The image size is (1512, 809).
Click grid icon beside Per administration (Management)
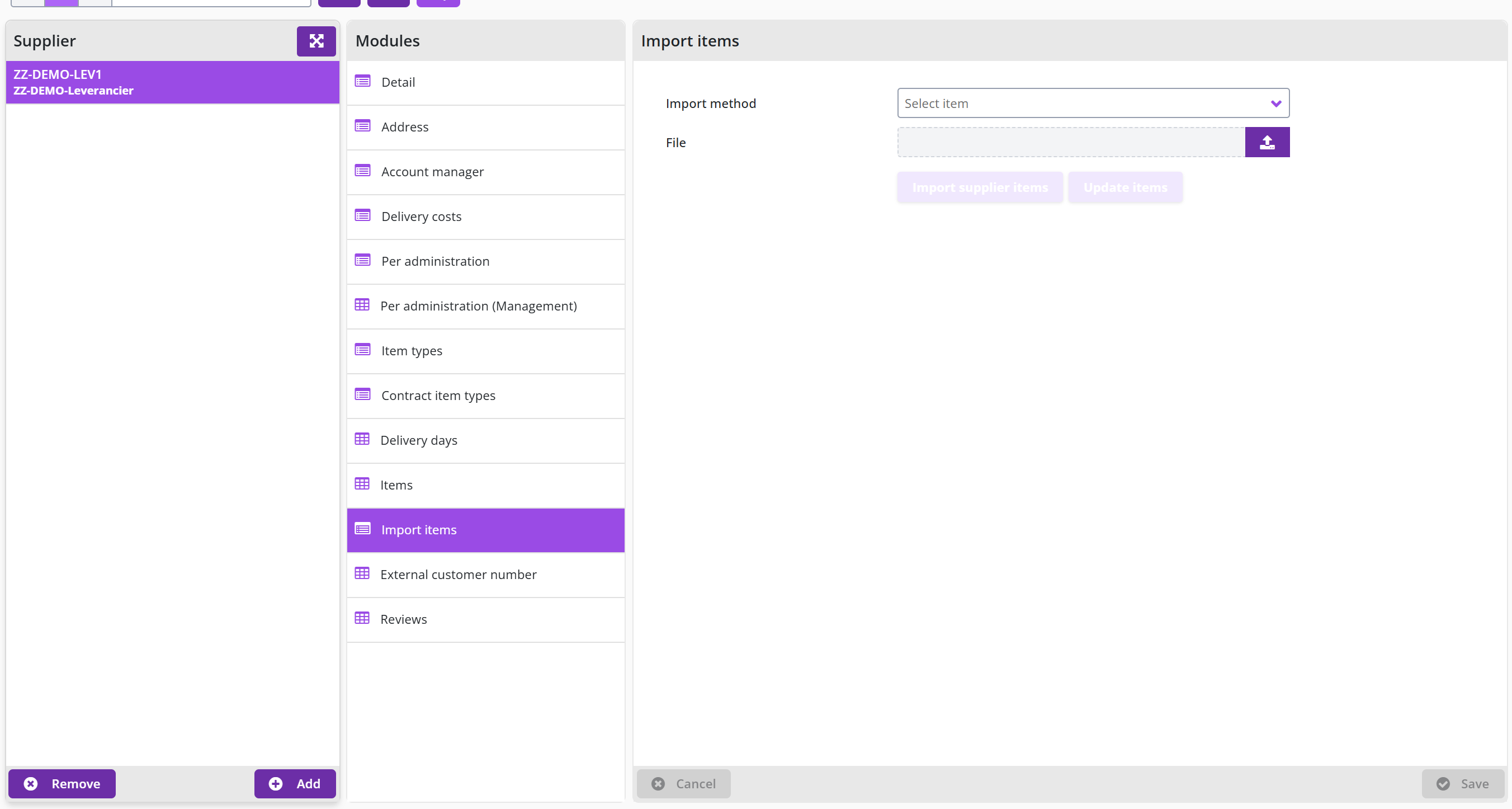[362, 305]
